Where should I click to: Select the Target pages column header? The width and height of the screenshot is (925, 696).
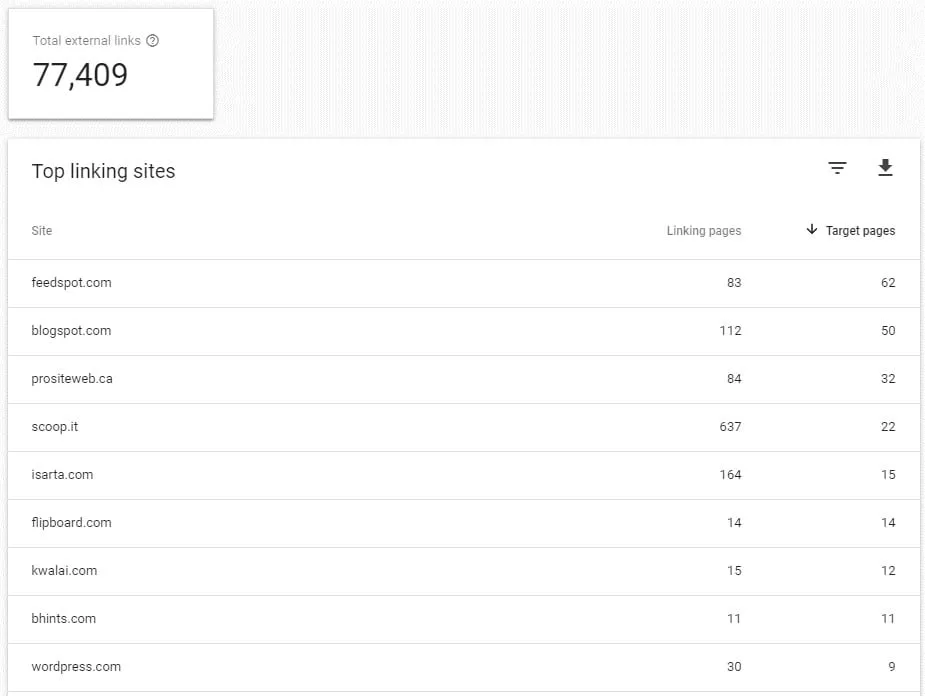(858, 230)
